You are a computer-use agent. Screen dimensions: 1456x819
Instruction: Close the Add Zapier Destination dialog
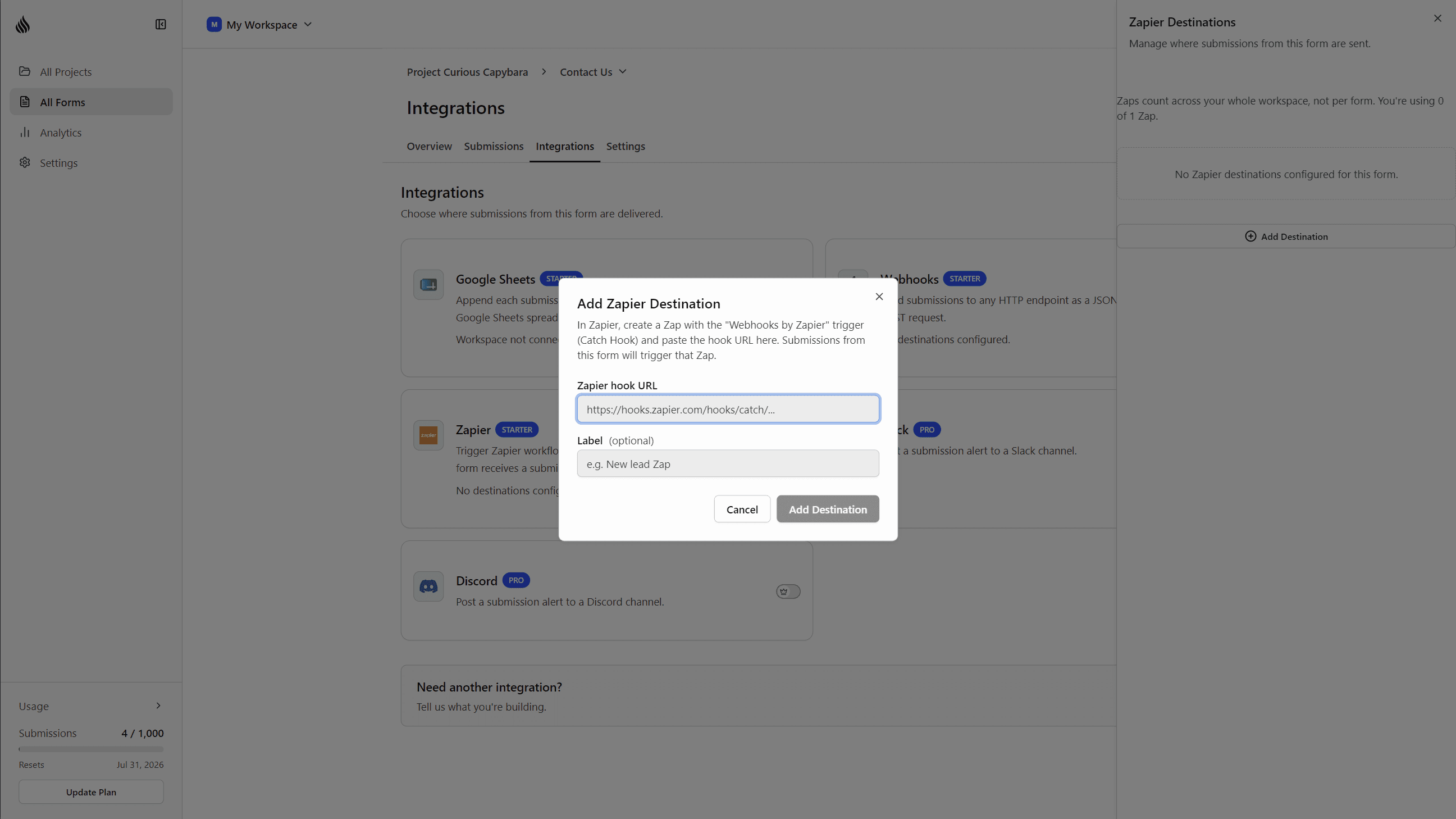coord(879,297)
